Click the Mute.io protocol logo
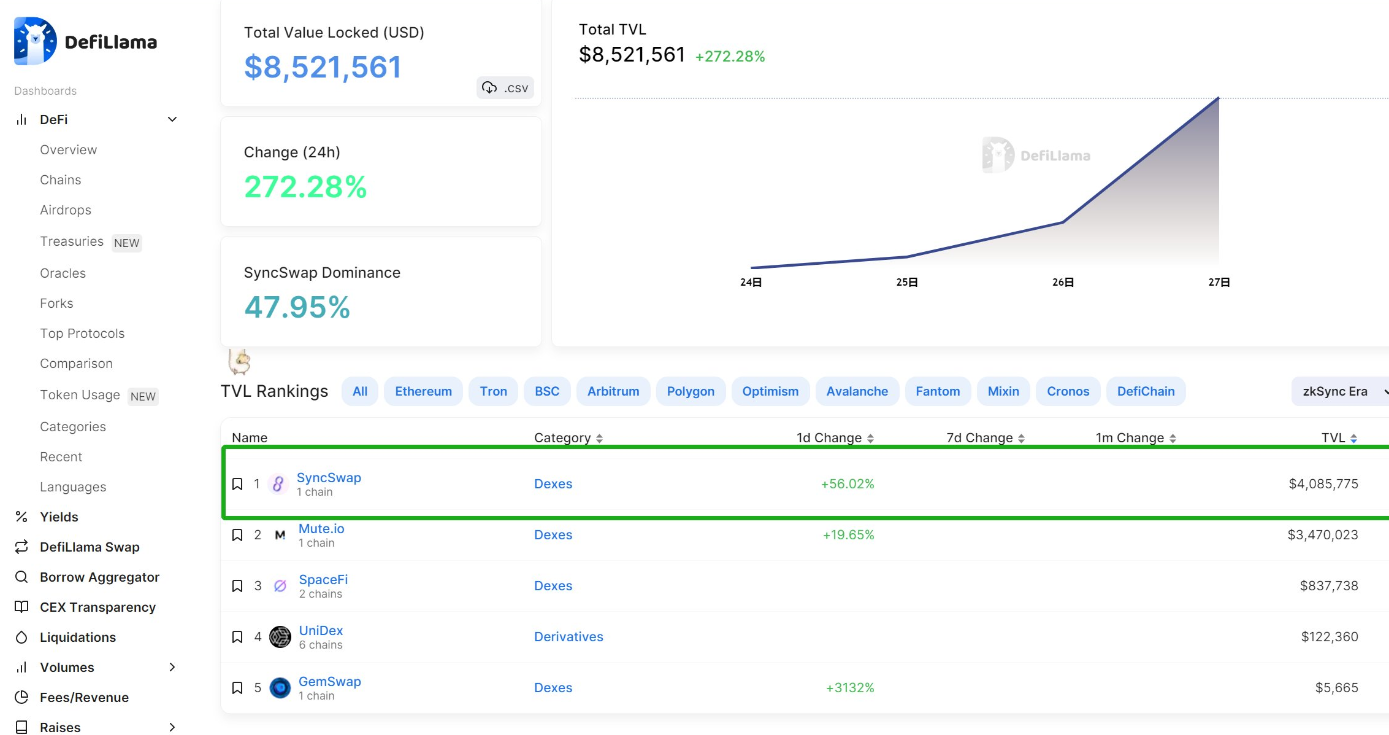The height and width of the screenshot is (735, 1389). click(280, 535)
